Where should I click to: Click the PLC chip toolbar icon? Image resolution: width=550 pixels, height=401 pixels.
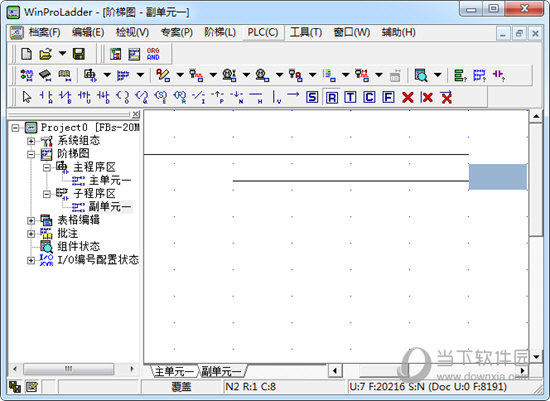pos(46,75)
